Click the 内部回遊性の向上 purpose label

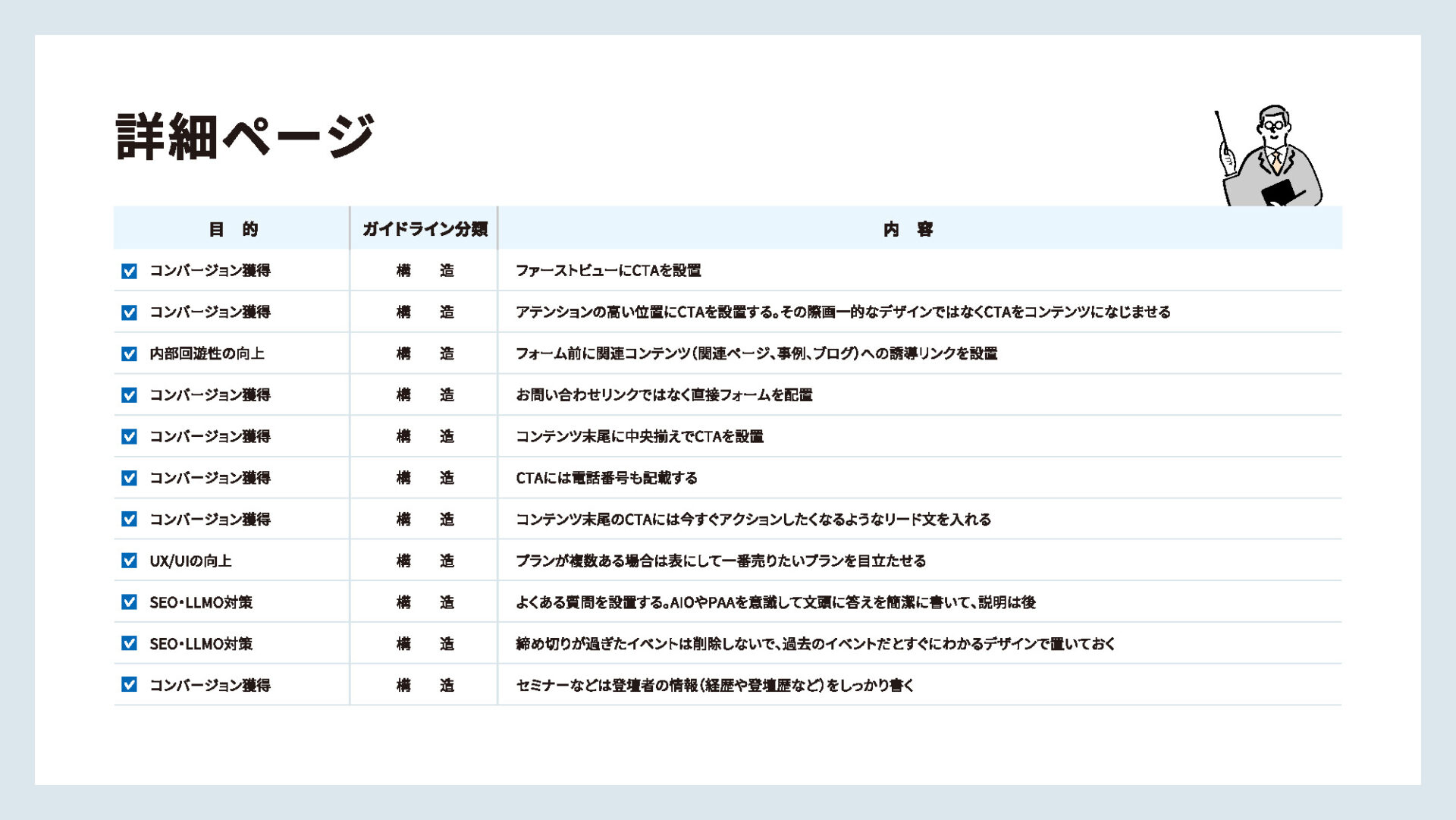[207, 353]
